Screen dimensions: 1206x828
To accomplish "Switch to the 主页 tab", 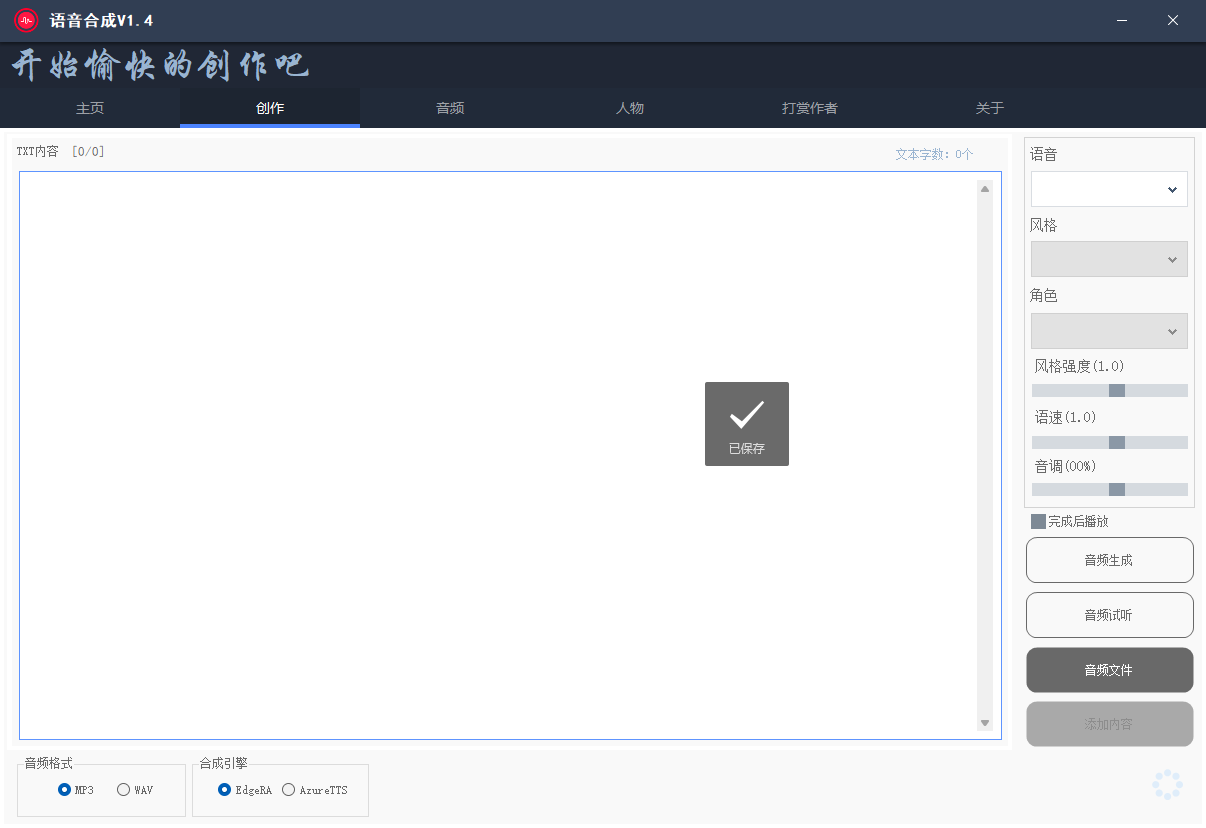I will tap(90, 108).
